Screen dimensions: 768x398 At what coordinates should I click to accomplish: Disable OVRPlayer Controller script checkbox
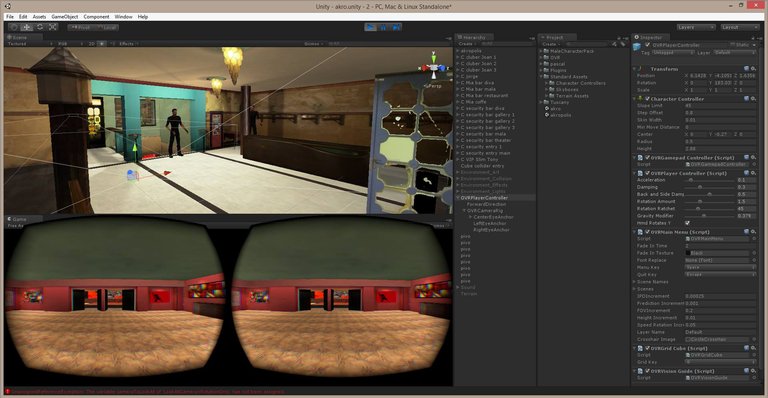pos(647,173)
